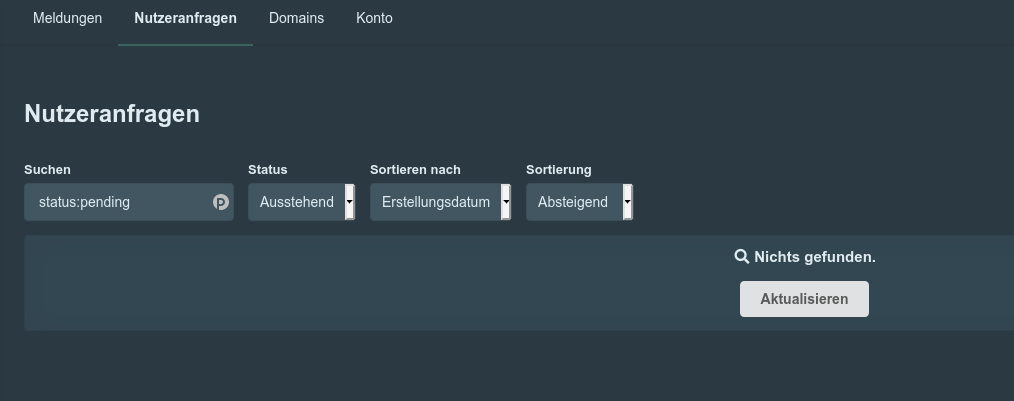Click the arrow on the Erstellungsdatum dropdown
1014x401 pixels.
click(x=506, y=202)
